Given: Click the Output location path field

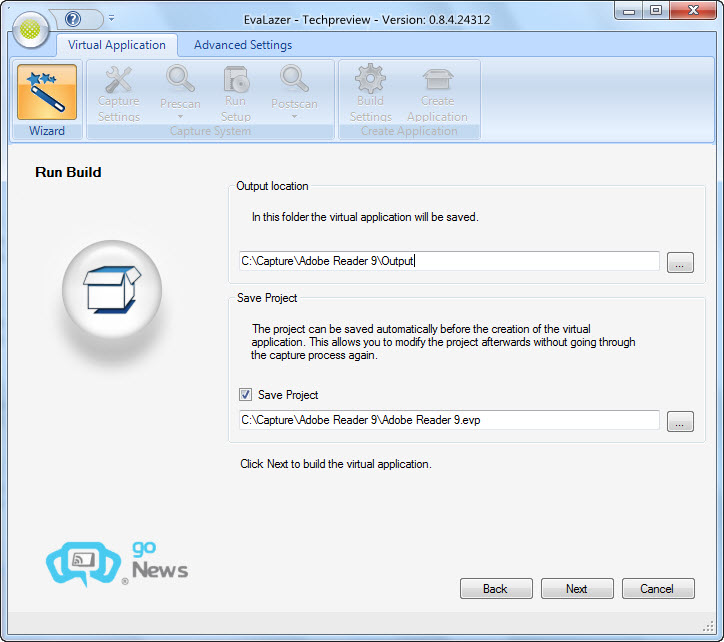Looking at the screenshot, I should click(x=449, y=261).
